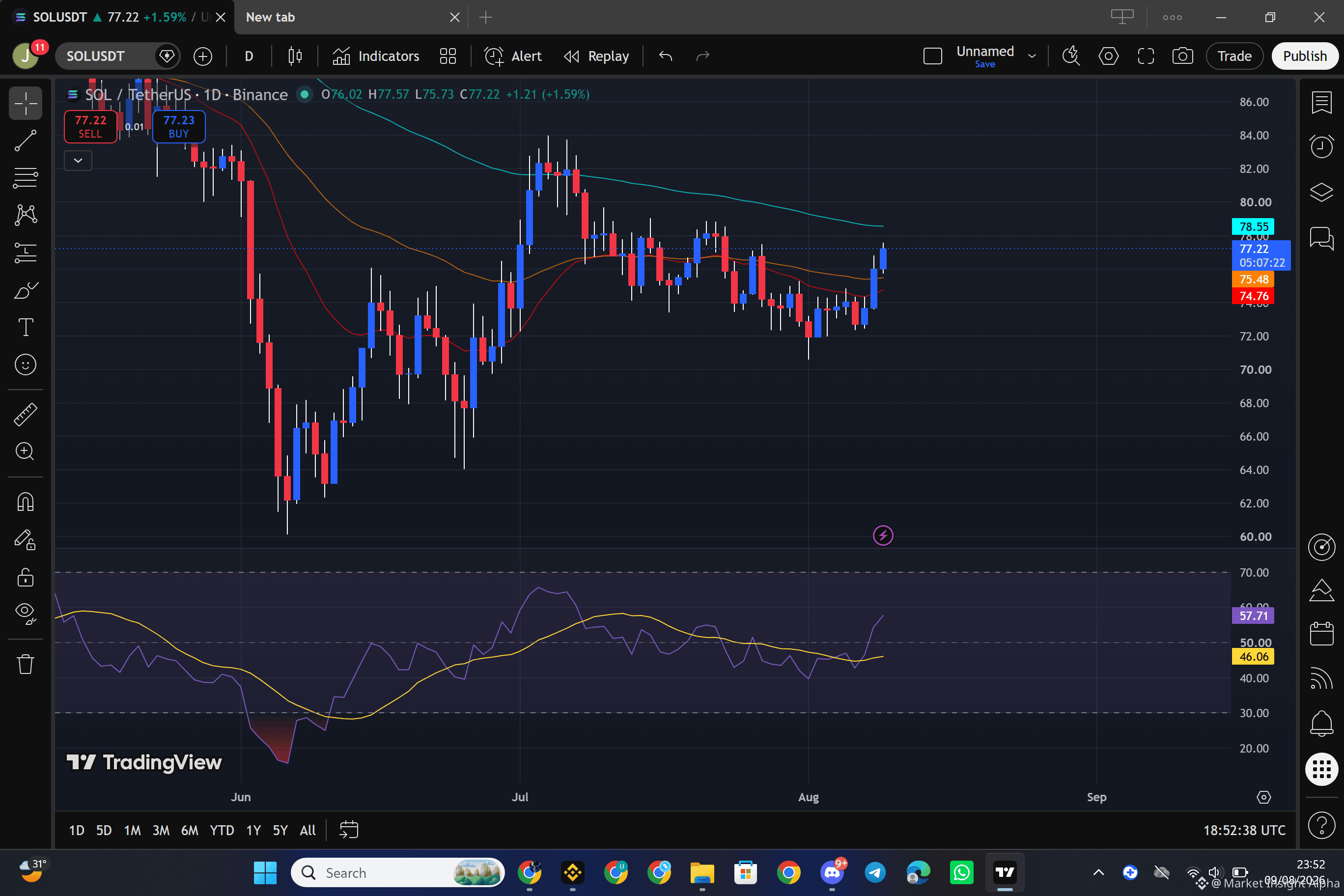Open the Fibonacci retracement tool
This screenshot has width=1344, height=896.
pos(25,178)
